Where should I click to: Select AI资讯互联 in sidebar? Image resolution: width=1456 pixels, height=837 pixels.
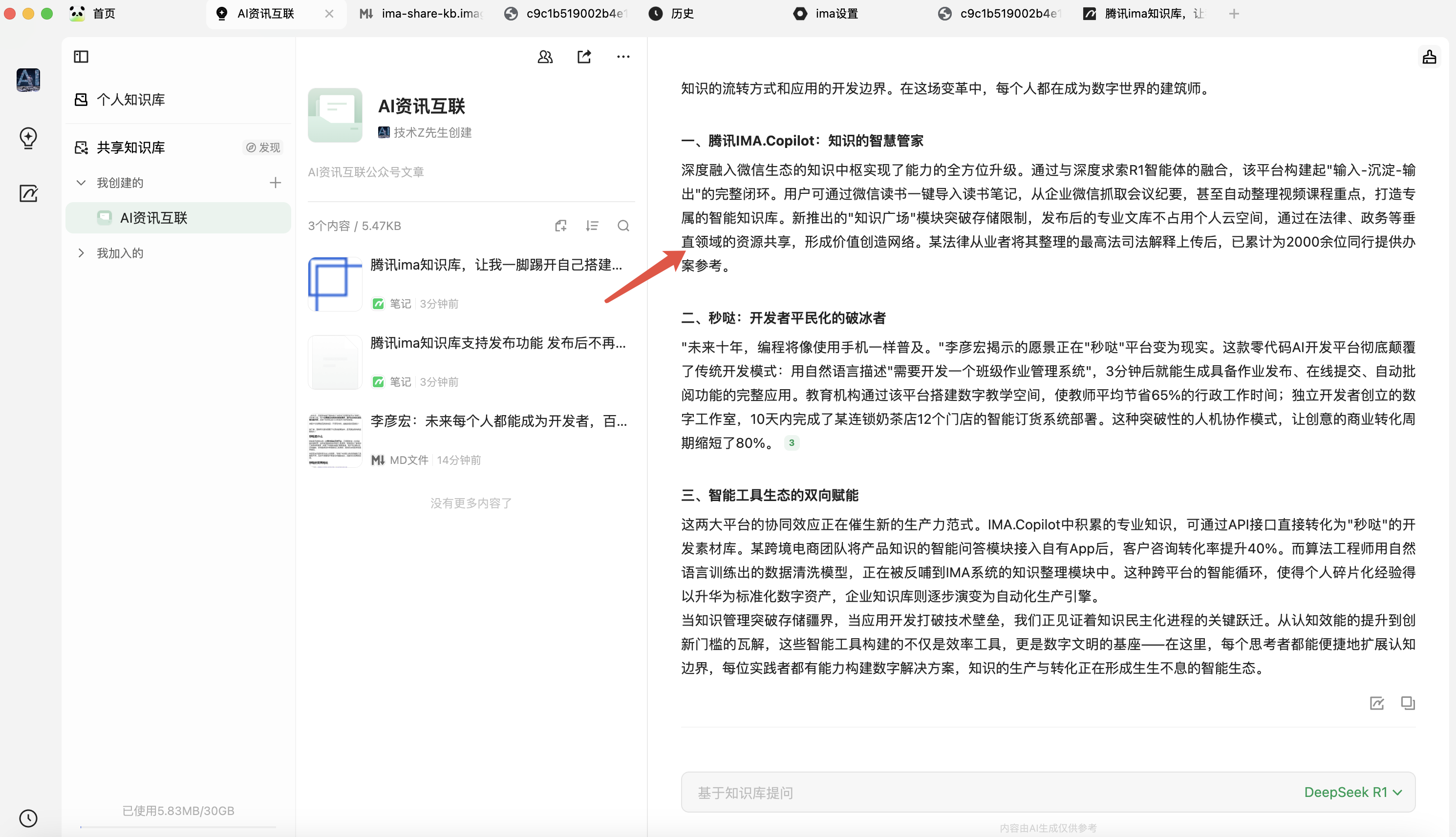pyautogui.click(x=178, y=218)
